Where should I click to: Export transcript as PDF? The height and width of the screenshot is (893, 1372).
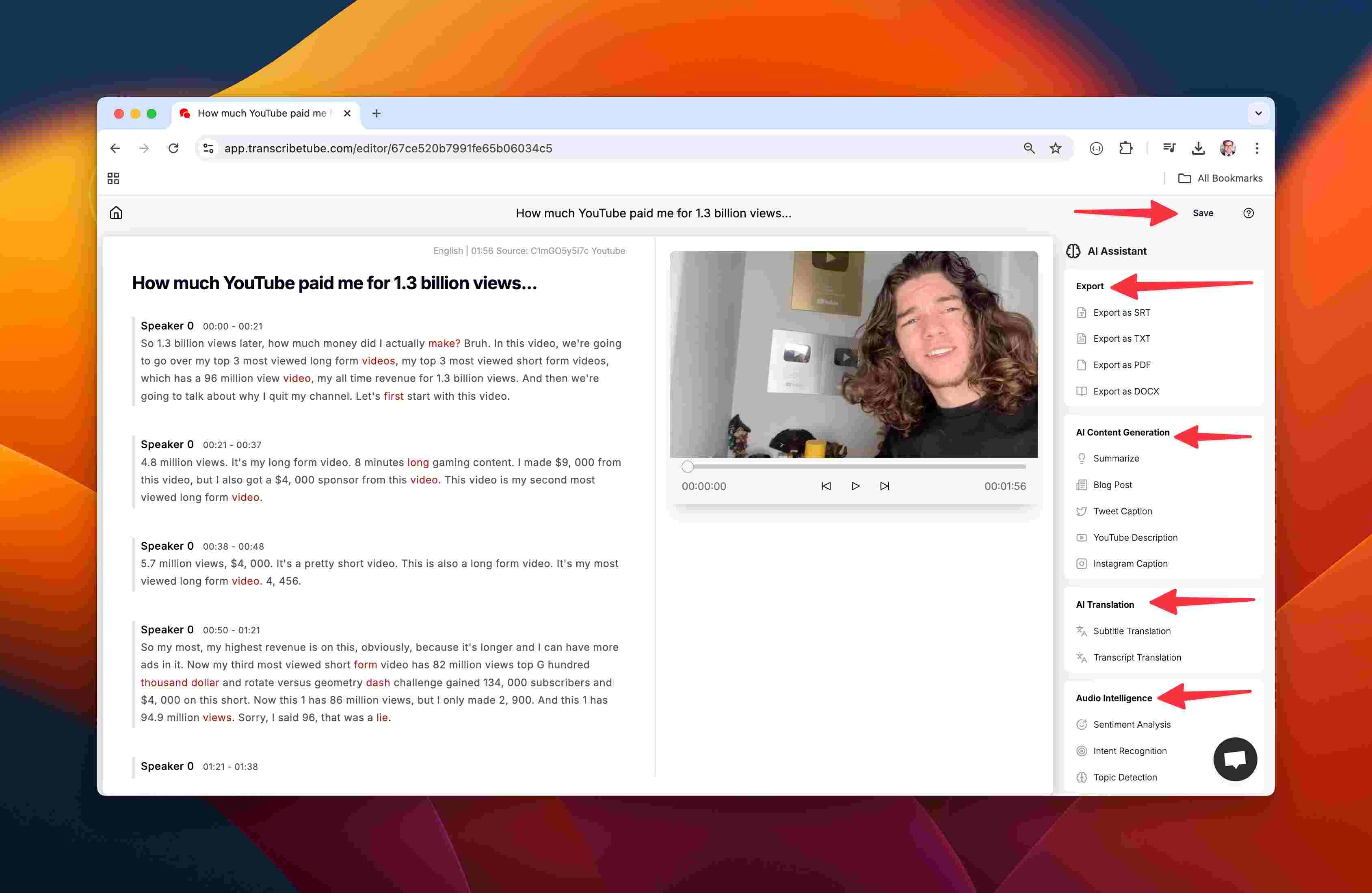tap(1121, 365)
